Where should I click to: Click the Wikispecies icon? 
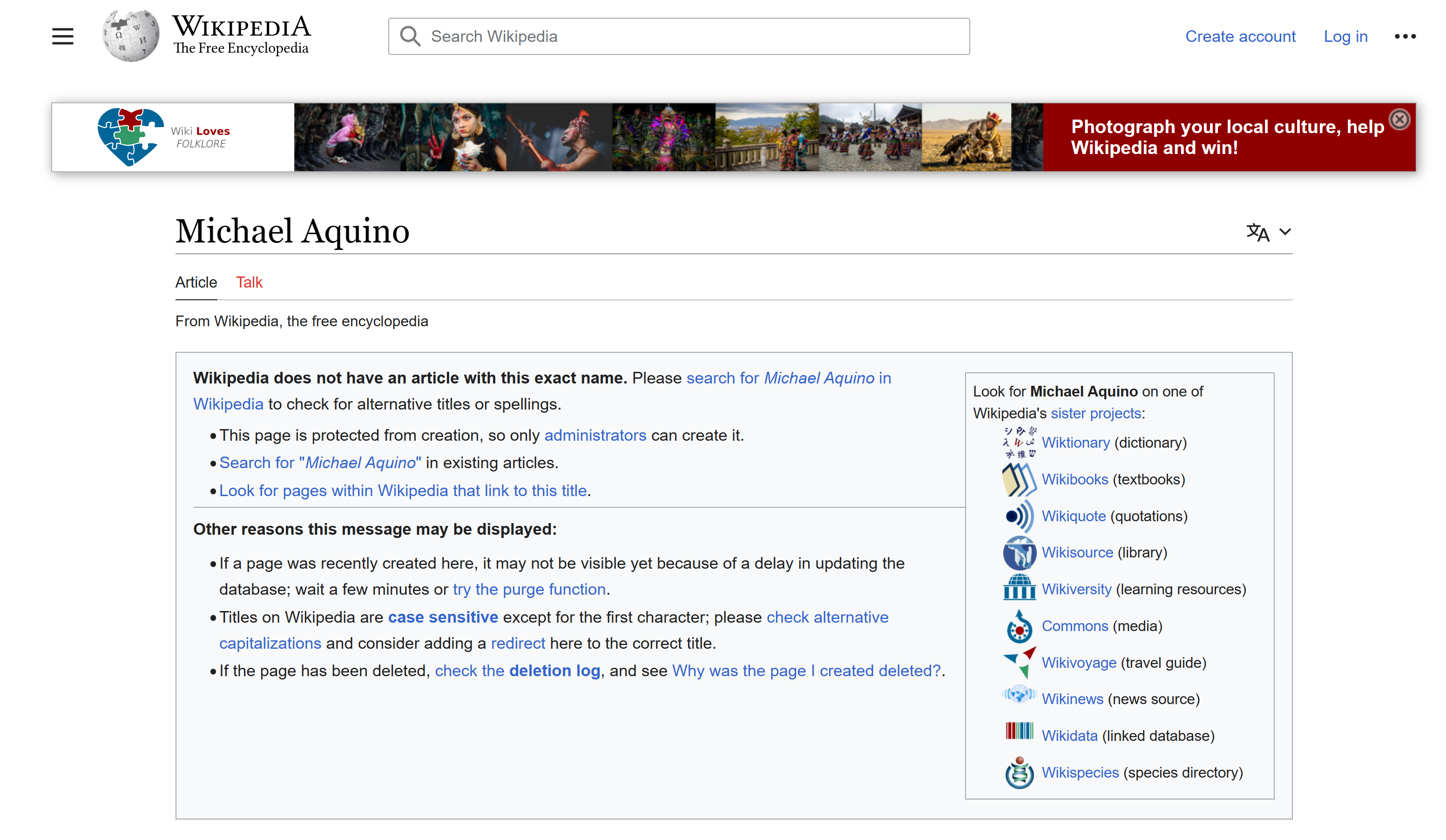click(1019, 773)
